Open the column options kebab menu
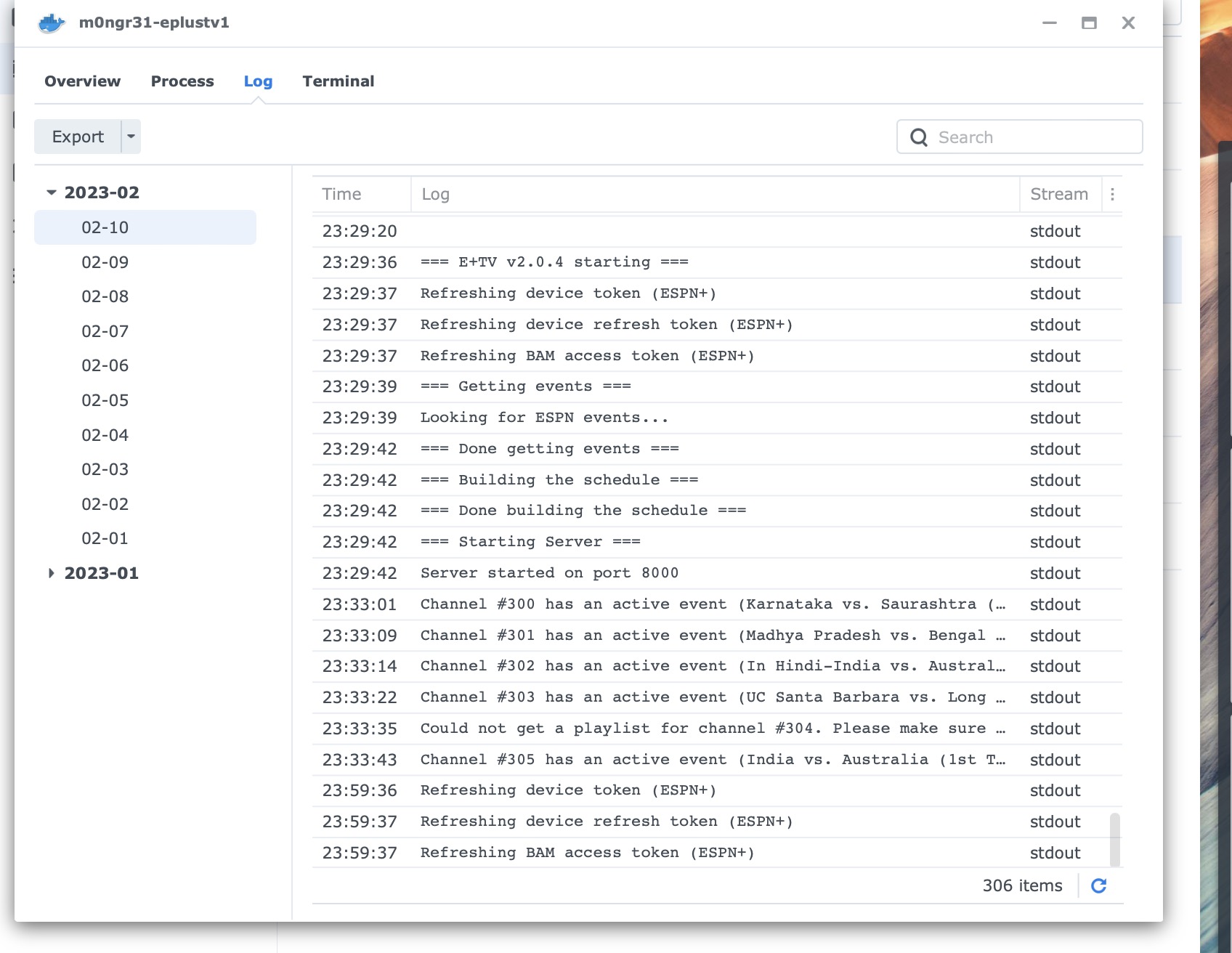The width and height of the screenshot is (1232, 953). pos(1112,194)
